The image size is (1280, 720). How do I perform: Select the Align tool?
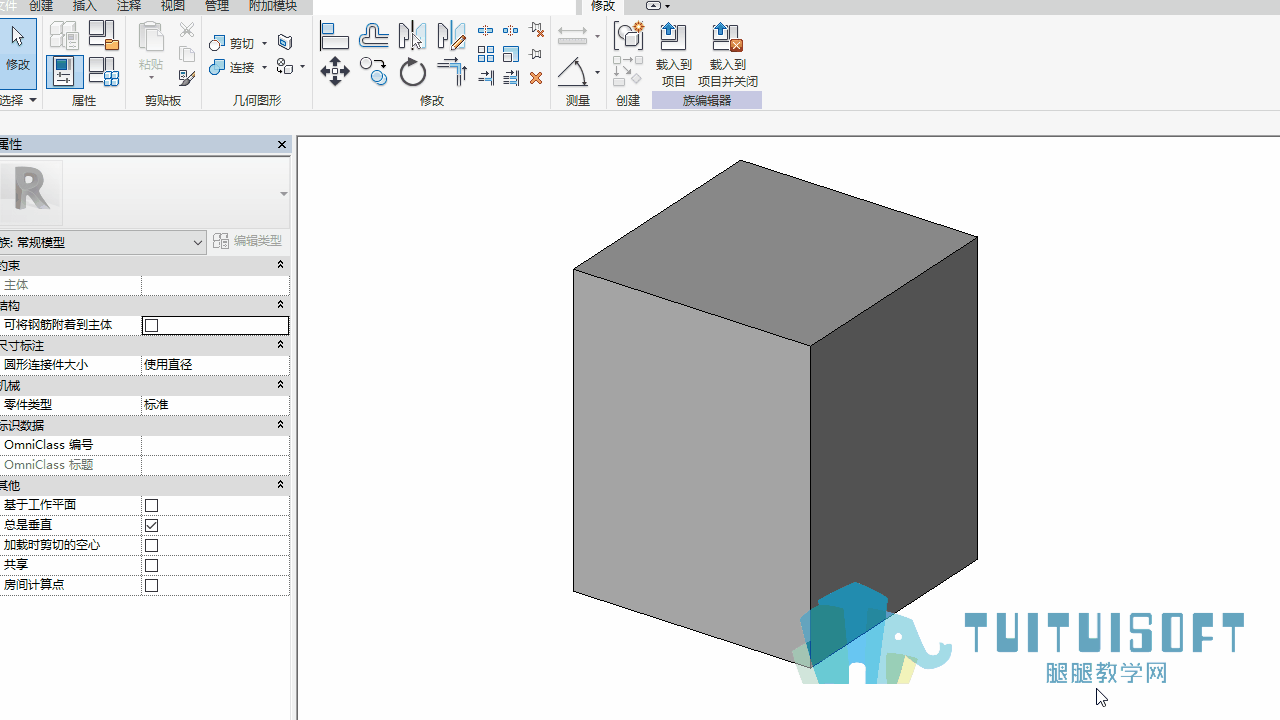334,37
